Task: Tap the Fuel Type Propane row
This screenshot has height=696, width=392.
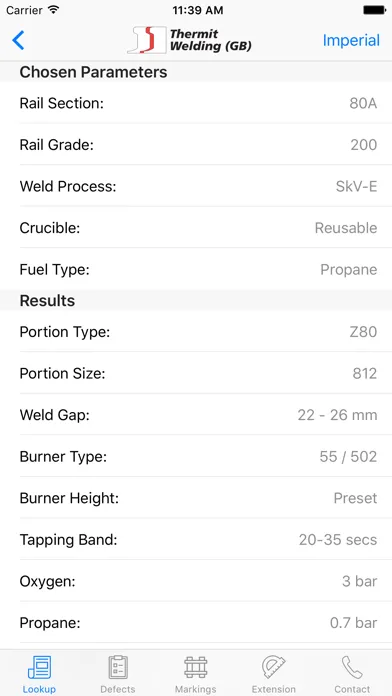Action: tap(196, 269)
